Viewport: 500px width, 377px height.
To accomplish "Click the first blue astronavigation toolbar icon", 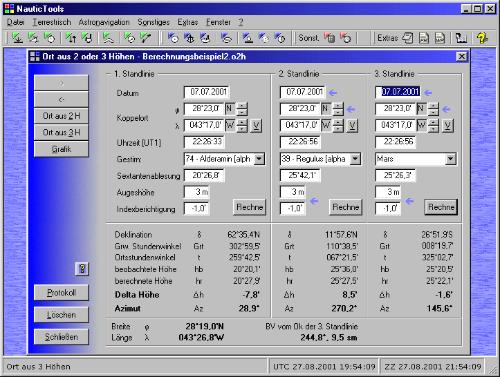I will [x=173, y=38].
